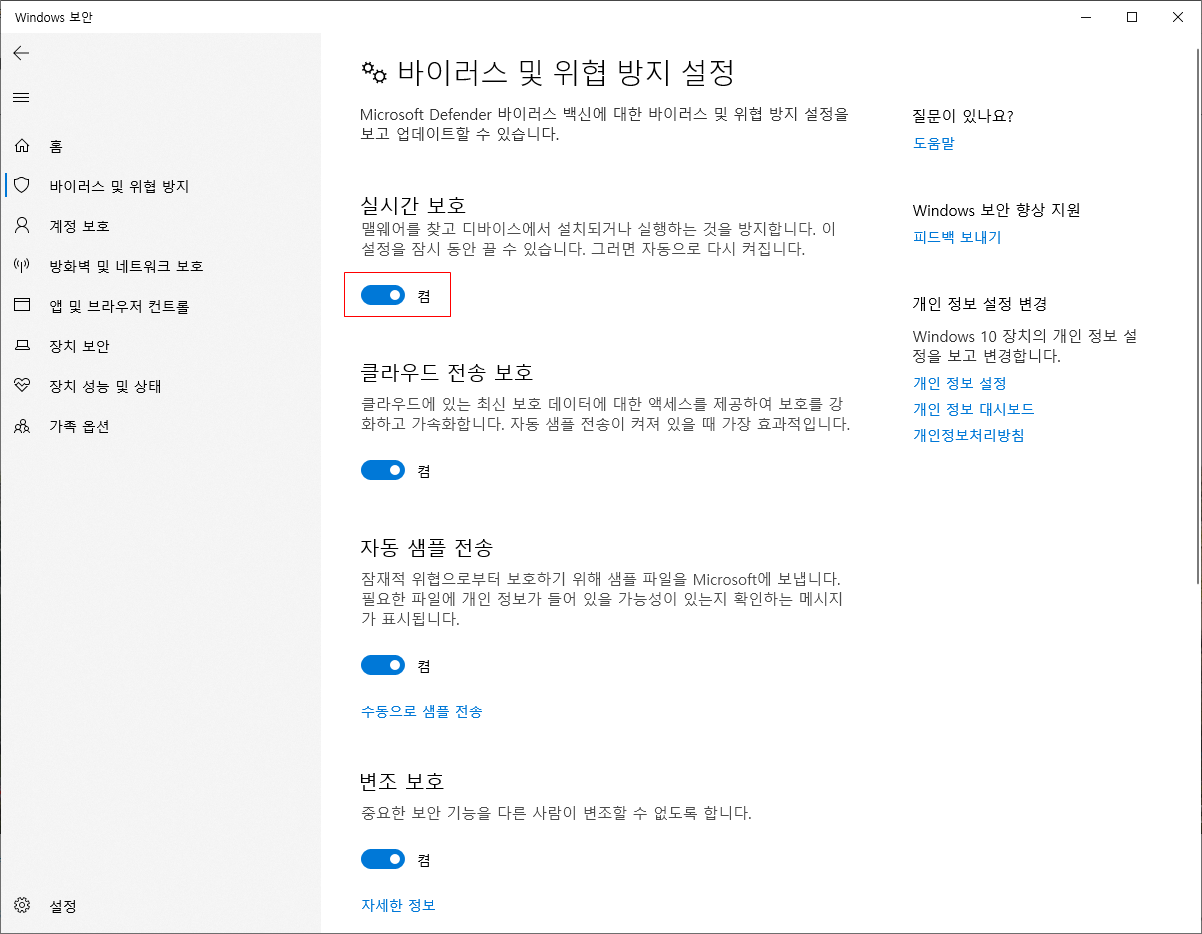Open the hamburger navigation menu

(x=21, y=97)
